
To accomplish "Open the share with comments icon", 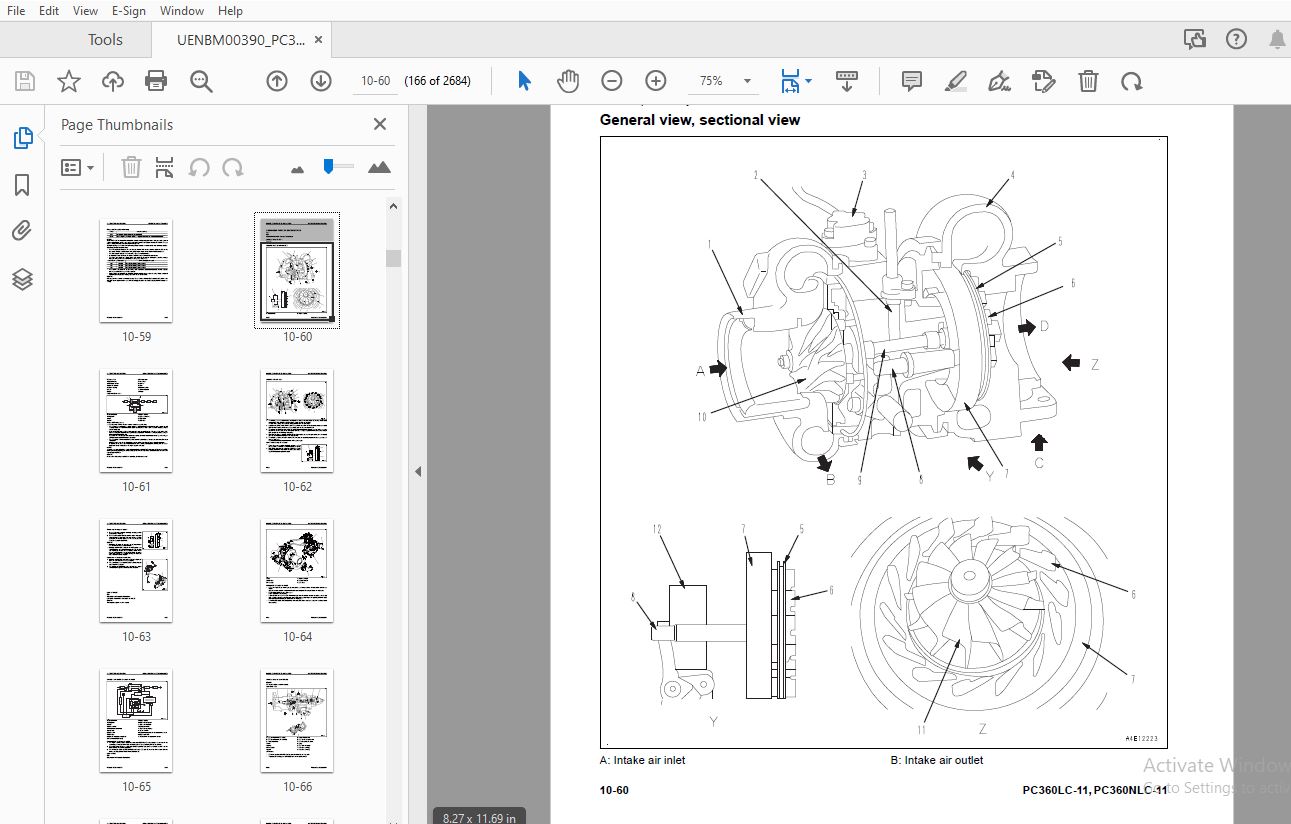I will click(1194, 39).
